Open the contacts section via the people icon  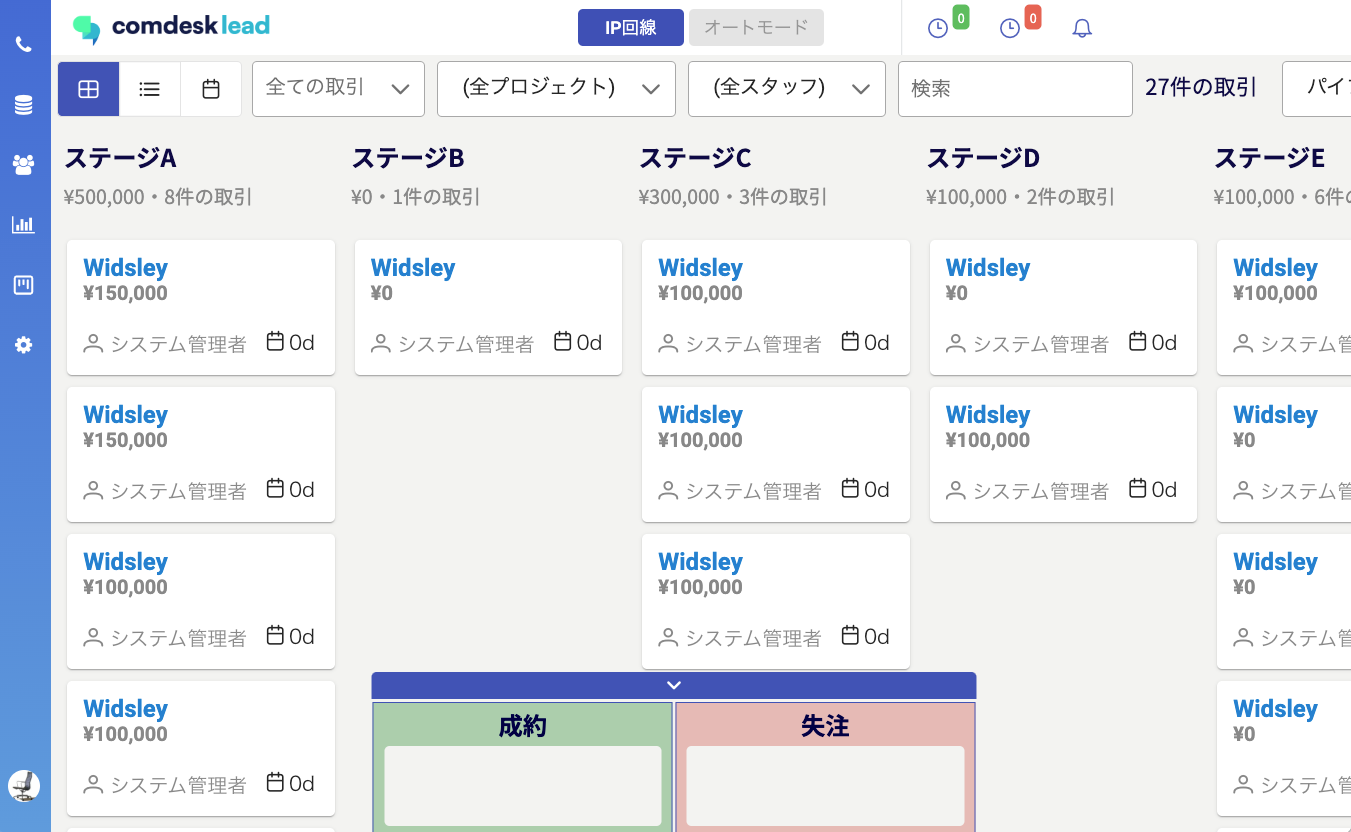[x=24, y=164]
